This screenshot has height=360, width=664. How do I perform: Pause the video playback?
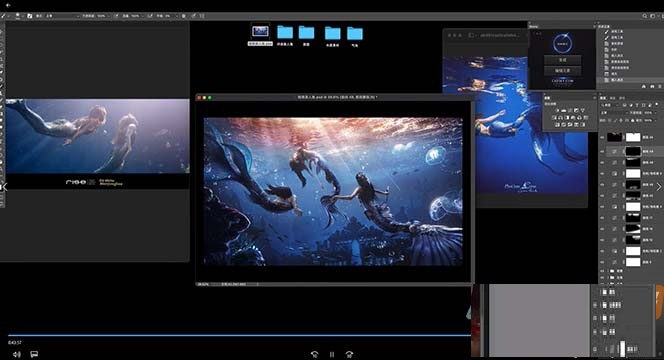332,354
